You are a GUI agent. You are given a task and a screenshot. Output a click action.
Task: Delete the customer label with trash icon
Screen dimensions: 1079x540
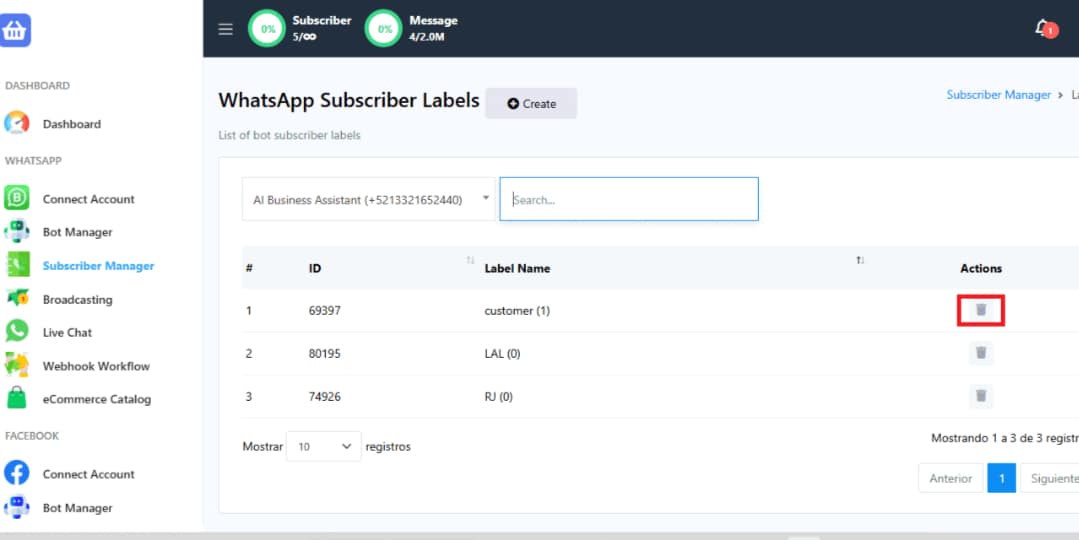[x=981, y=311]
